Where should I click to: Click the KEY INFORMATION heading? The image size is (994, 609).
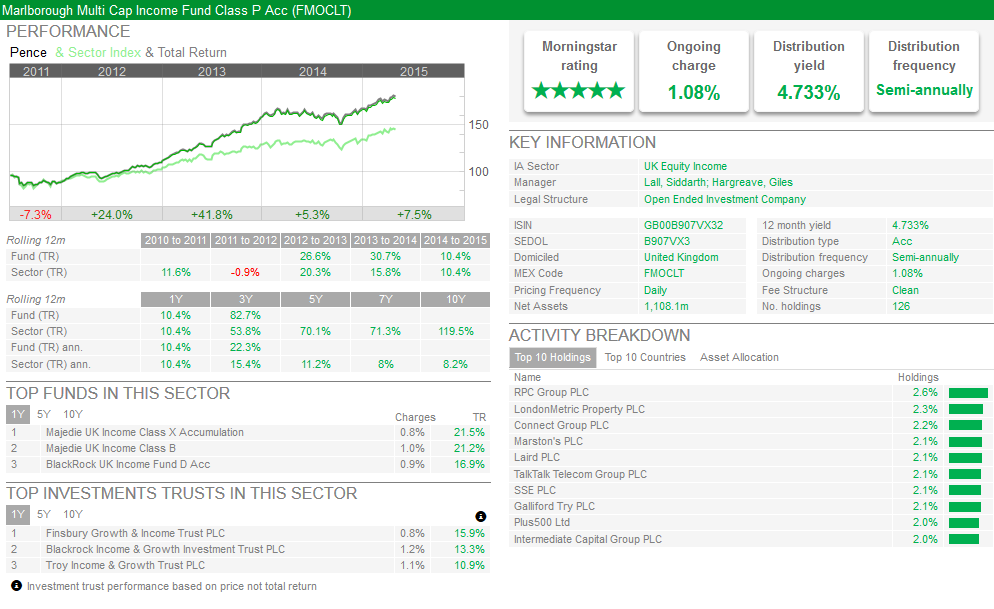[x=583, y=143]
